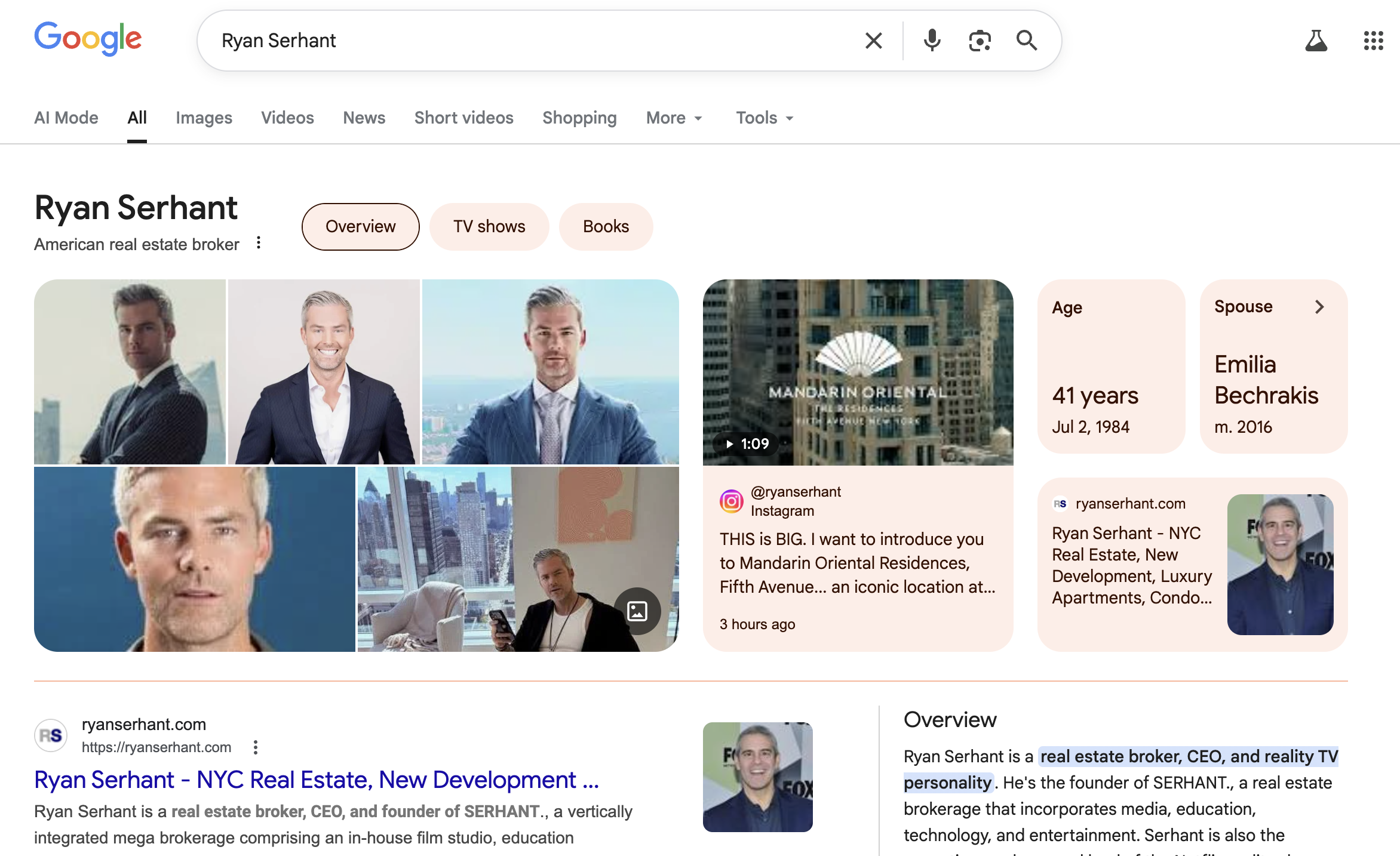Start a voice search with the microphone icon
The width and height of the screenshot is (1400, 856).
pyautogui.click(x=931, y=40)
